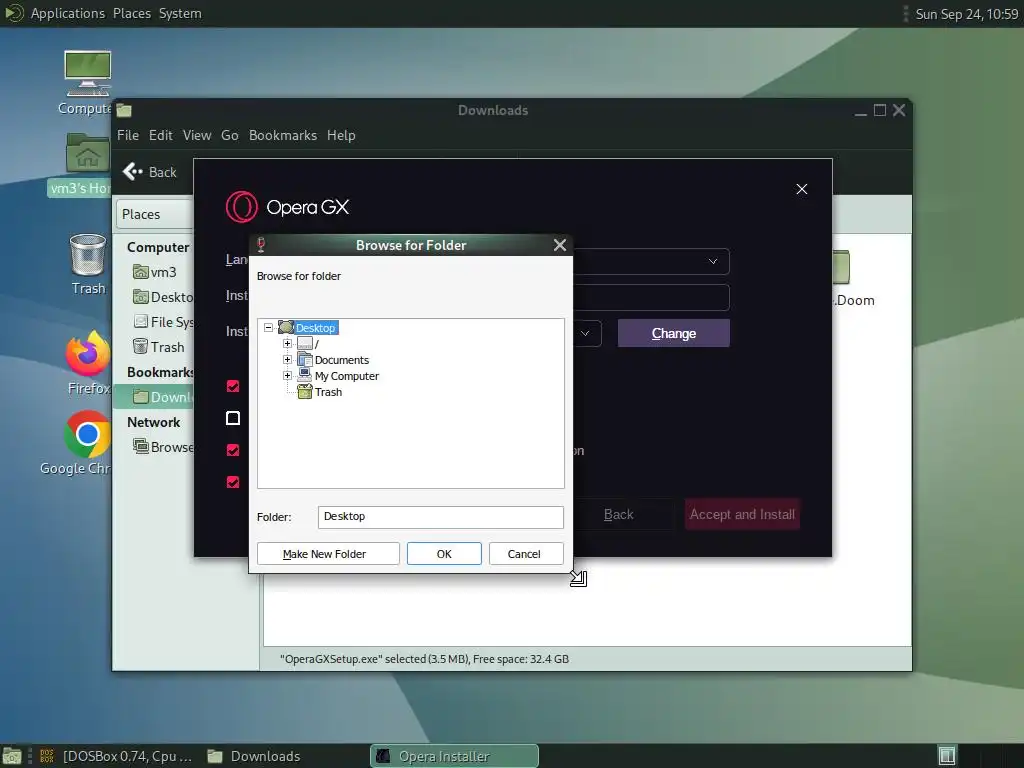The image size is (1024, 768).
Task: Switch to Opera Installer in taskbar
Action: coord(455,756)
